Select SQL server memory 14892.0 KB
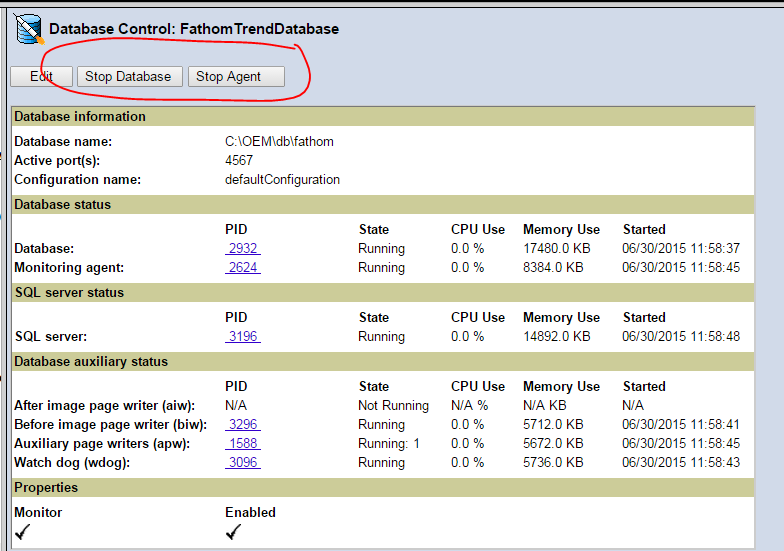This screenshot has width=784, height=551. (x=556, y=336)
